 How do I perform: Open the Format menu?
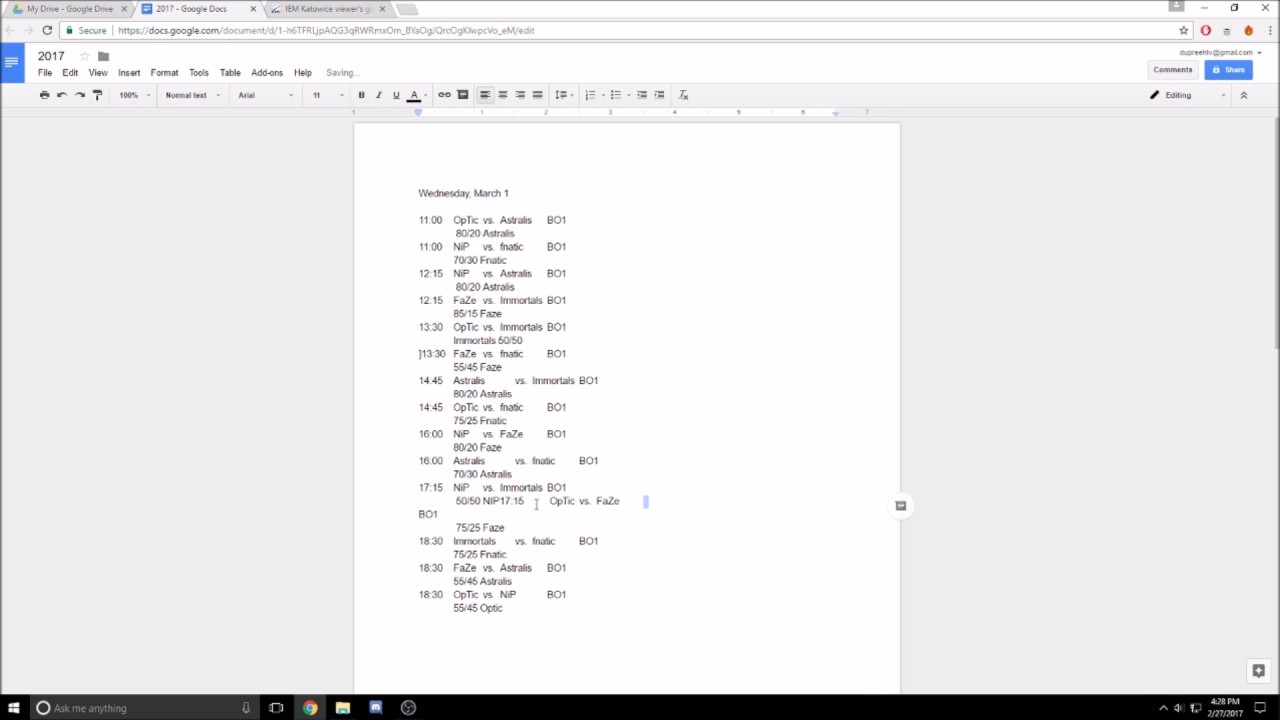click(x=164, y=73)
